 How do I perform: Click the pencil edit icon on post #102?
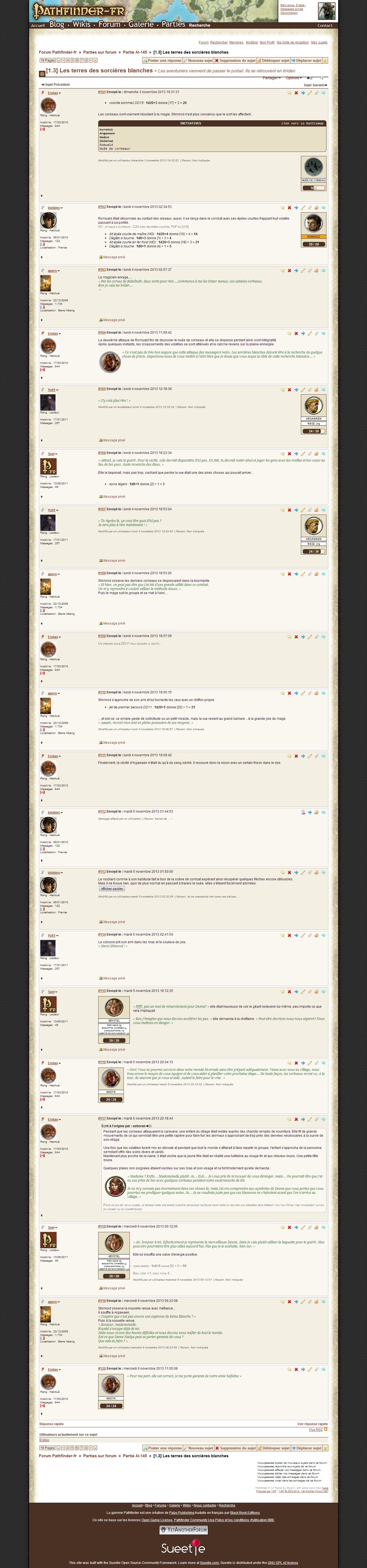coord(303,208)
